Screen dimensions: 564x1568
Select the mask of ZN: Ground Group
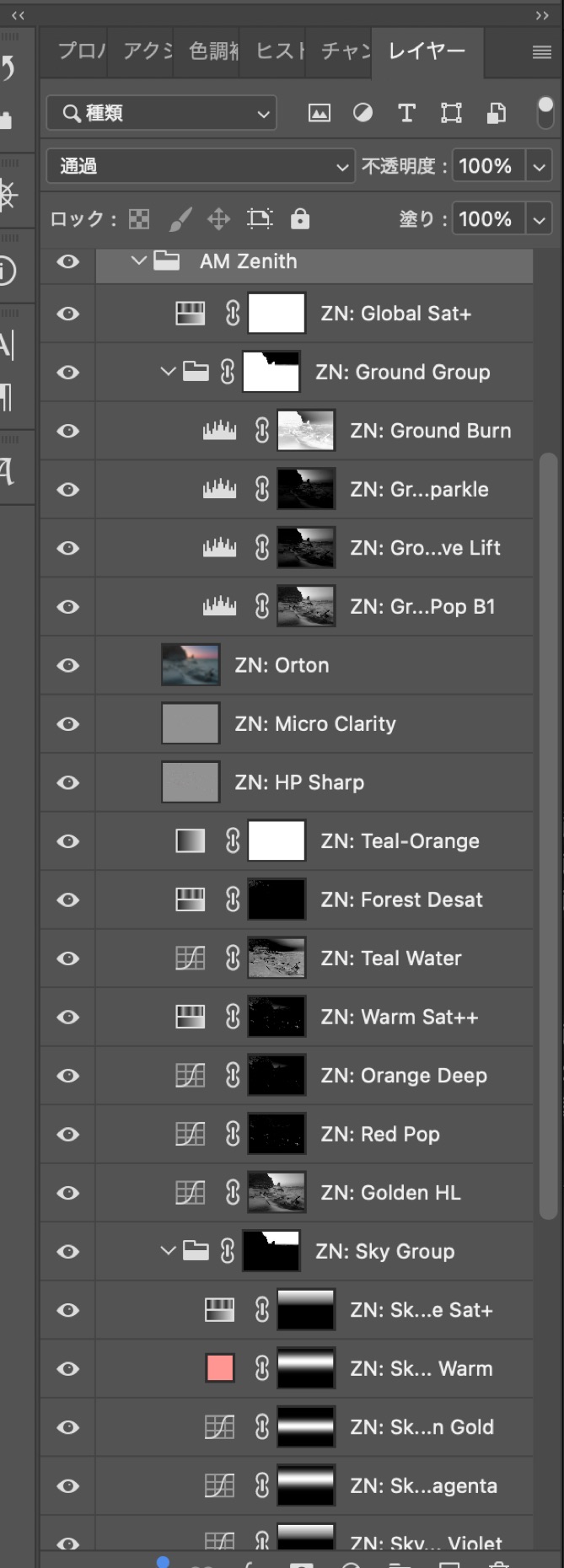(271, 372)
